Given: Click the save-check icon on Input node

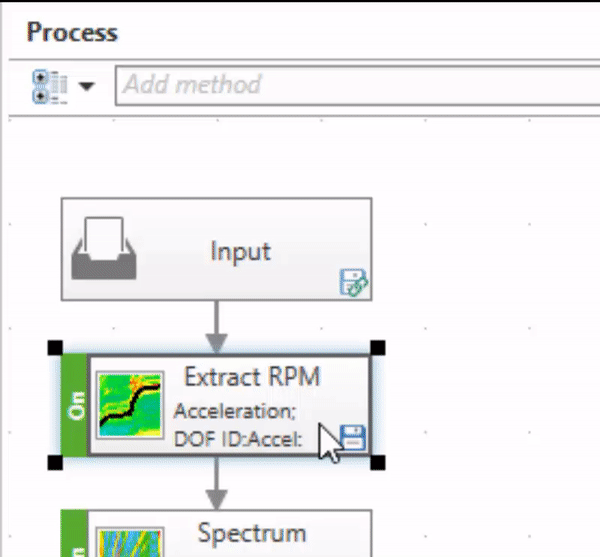Looking at the screenshot, I should pyautogui.click(x=354, y=285).
